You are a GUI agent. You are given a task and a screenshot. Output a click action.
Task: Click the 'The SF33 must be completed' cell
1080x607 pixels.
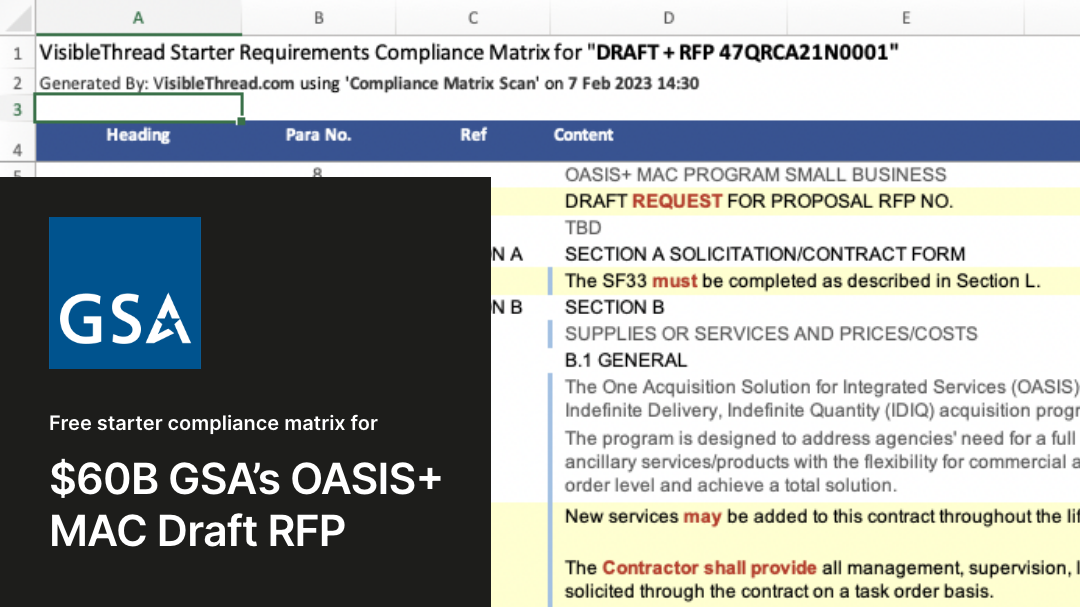tap(802, 281)
